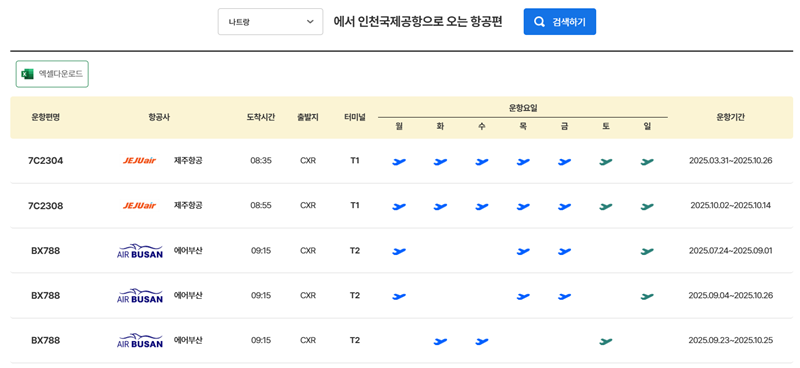This screenshot has height=368, width=800.
Task: Click arrival time 08:35
Action: (x=261, y=161)
